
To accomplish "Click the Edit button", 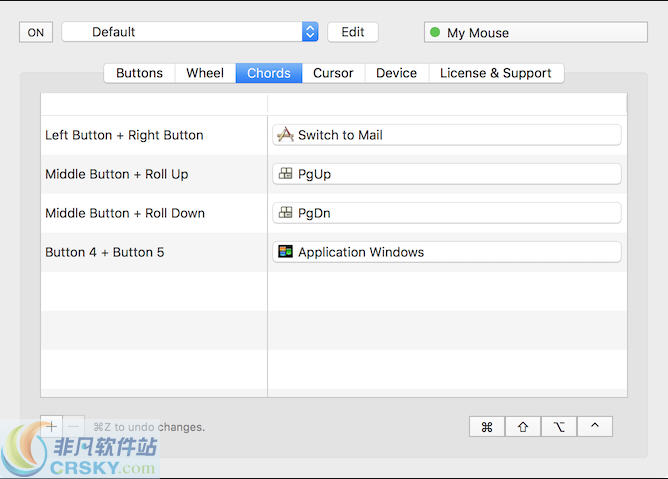I will point(353,32).
